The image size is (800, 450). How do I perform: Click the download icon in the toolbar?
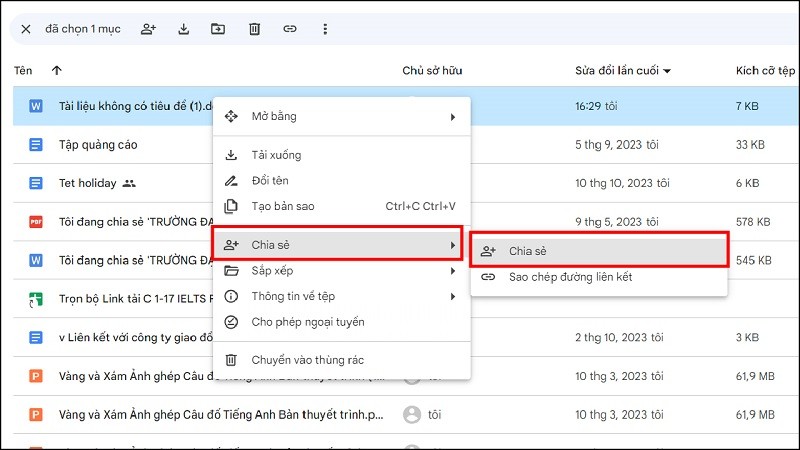pyautogui.click(x=184, y=29)
